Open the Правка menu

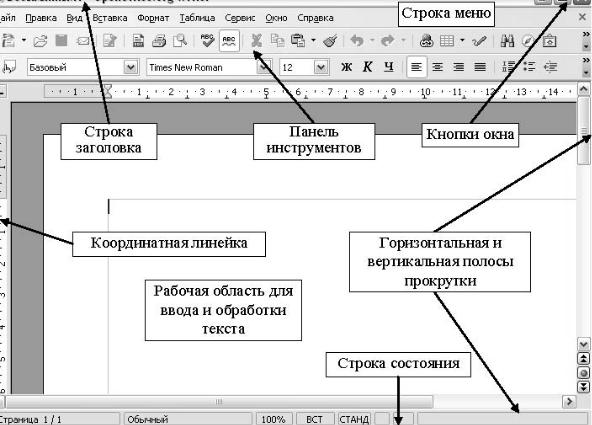click(41, 18)
